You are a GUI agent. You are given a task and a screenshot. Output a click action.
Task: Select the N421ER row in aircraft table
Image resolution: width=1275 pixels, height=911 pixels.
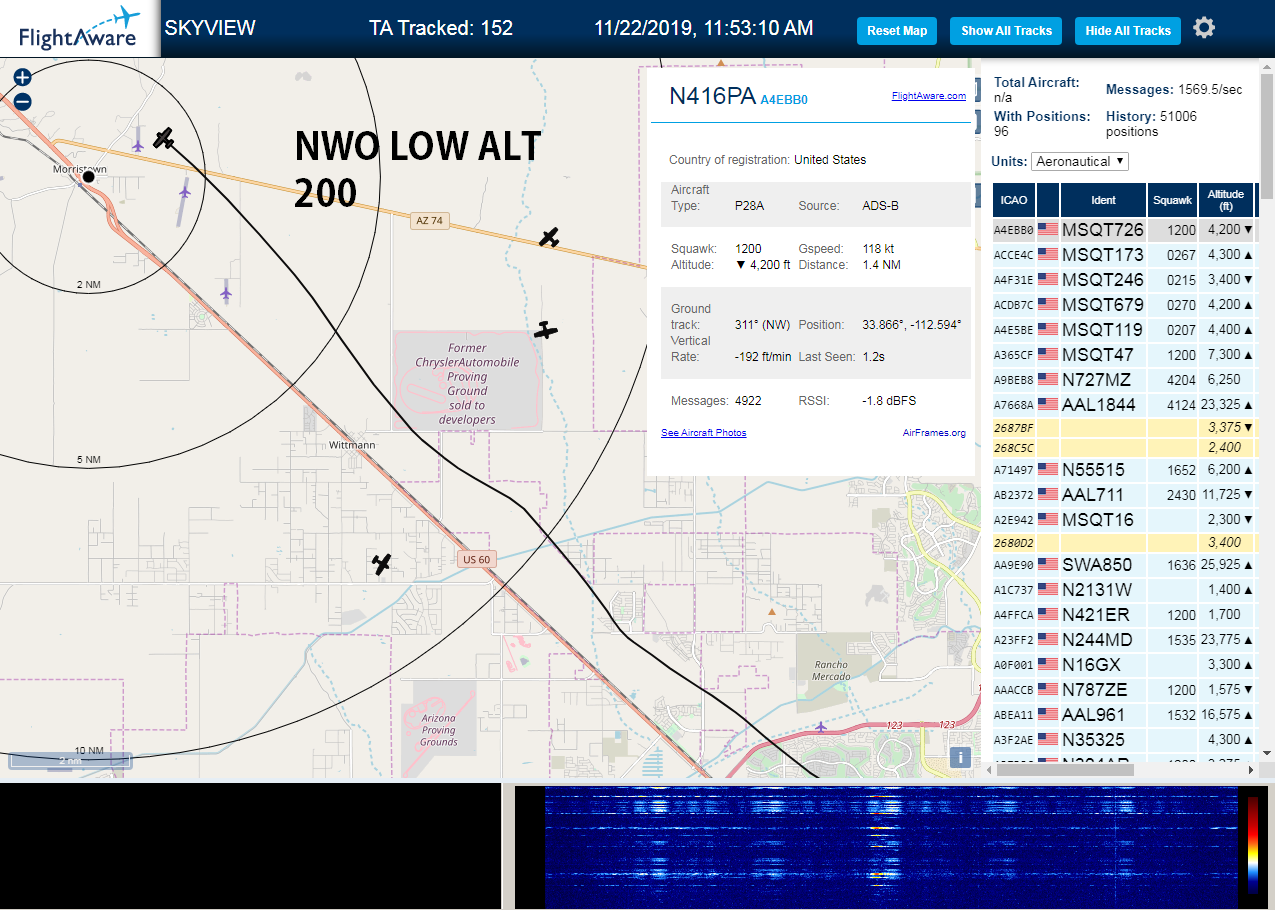(1124, 615)
